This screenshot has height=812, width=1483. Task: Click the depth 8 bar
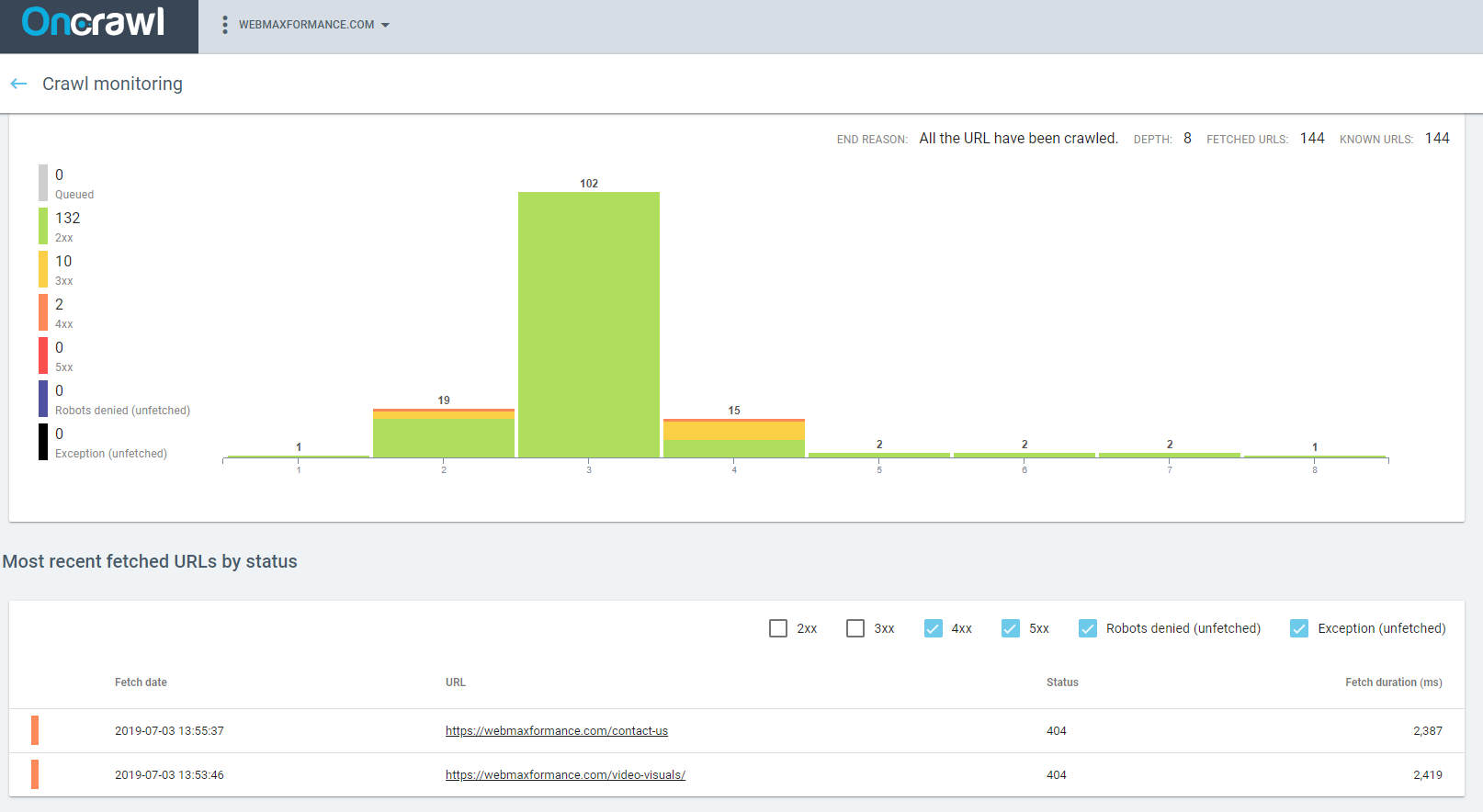coord(1315,456)
